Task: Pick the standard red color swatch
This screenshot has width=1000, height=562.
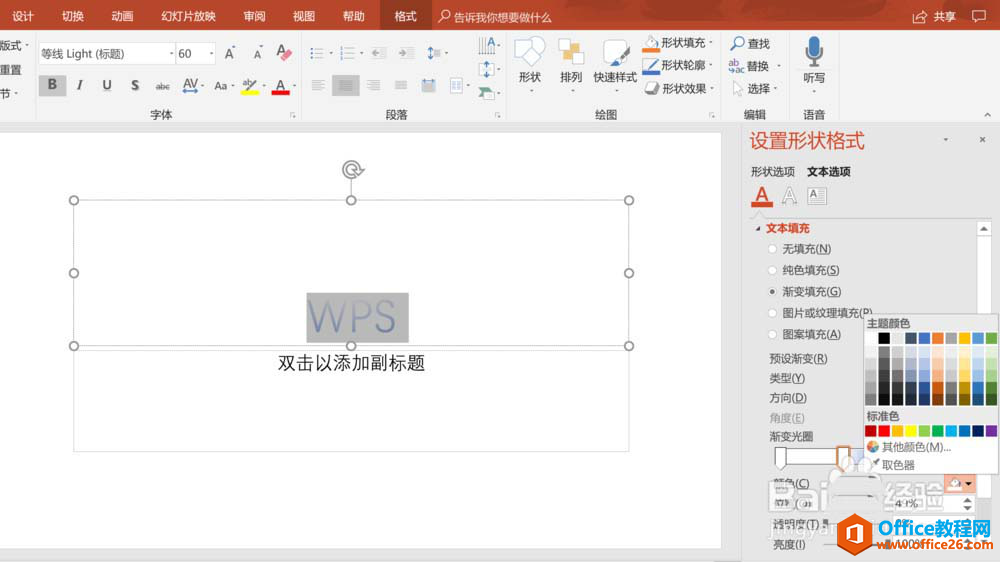Action: tap(884, 431)
